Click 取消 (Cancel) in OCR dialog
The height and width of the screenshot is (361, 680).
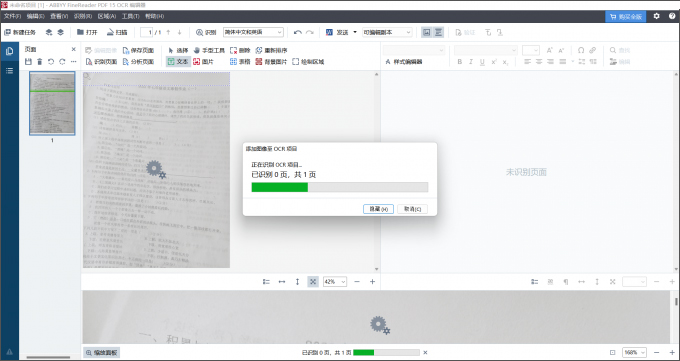point(412,209)
